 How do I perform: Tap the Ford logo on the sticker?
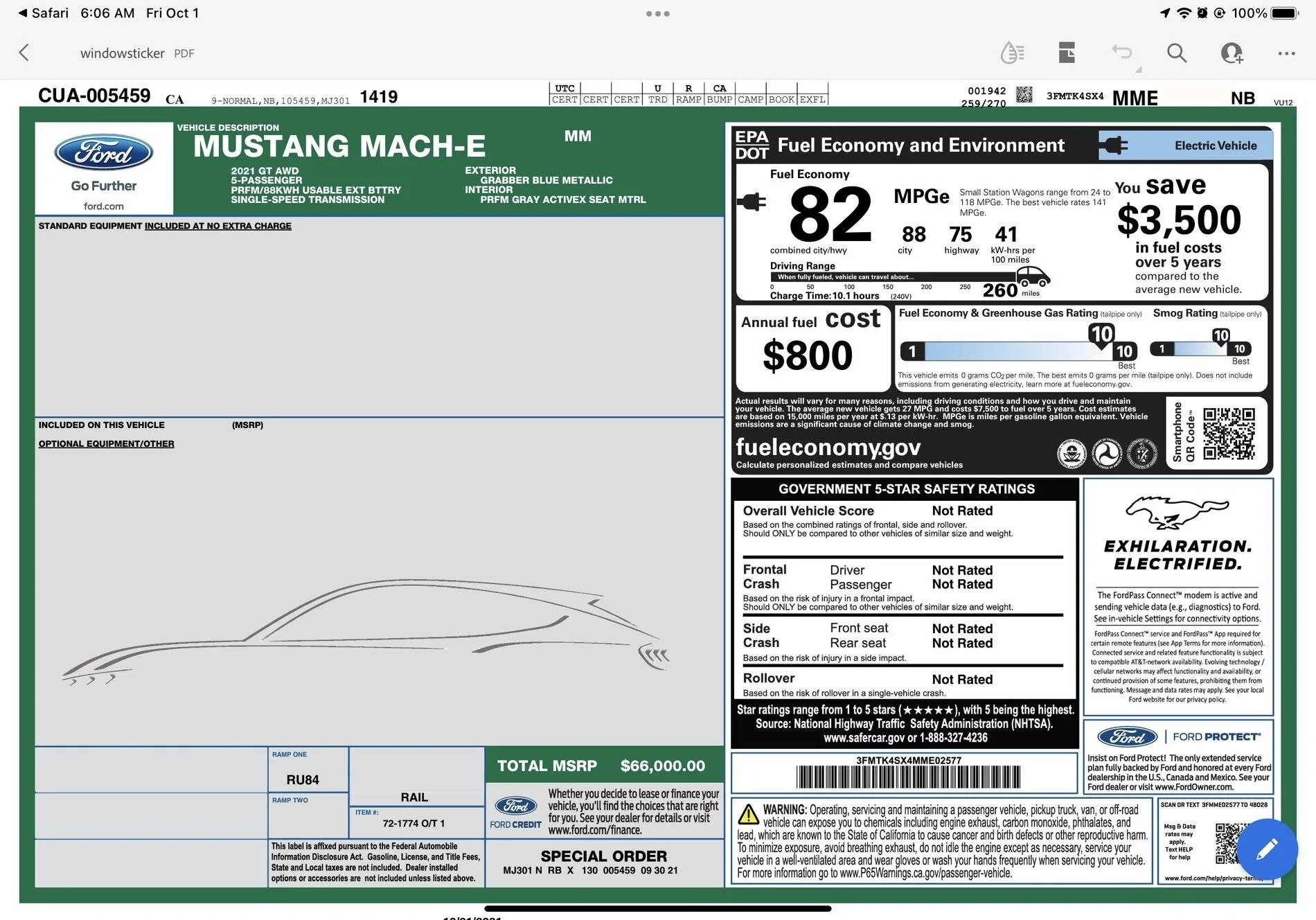104,152
